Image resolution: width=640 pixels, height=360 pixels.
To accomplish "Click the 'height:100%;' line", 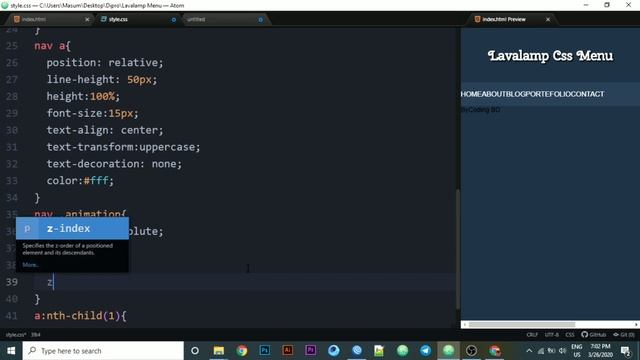I will click(x=83, y=96).
